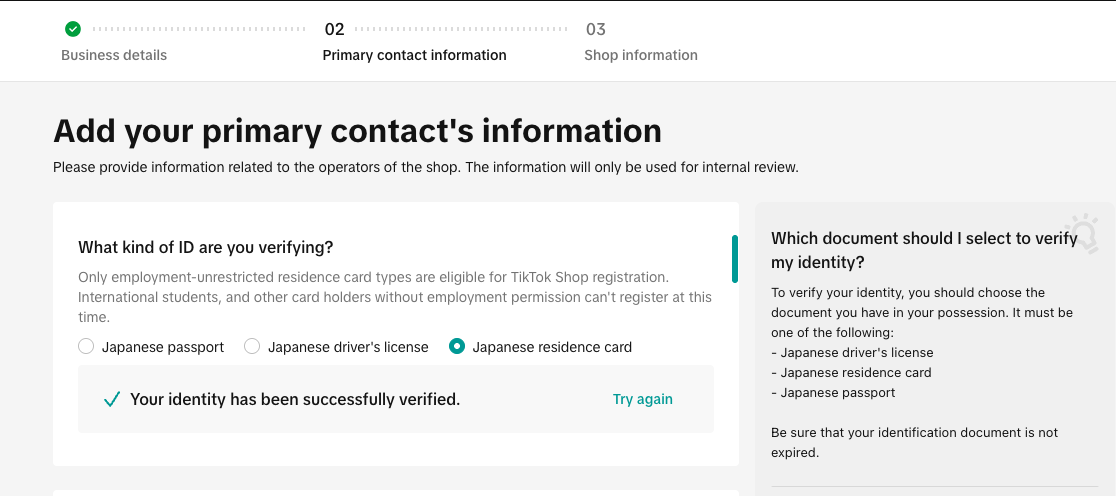1116x496 pixels.
Task: Select the Japanese passport radio button
Action: point(86,347)
